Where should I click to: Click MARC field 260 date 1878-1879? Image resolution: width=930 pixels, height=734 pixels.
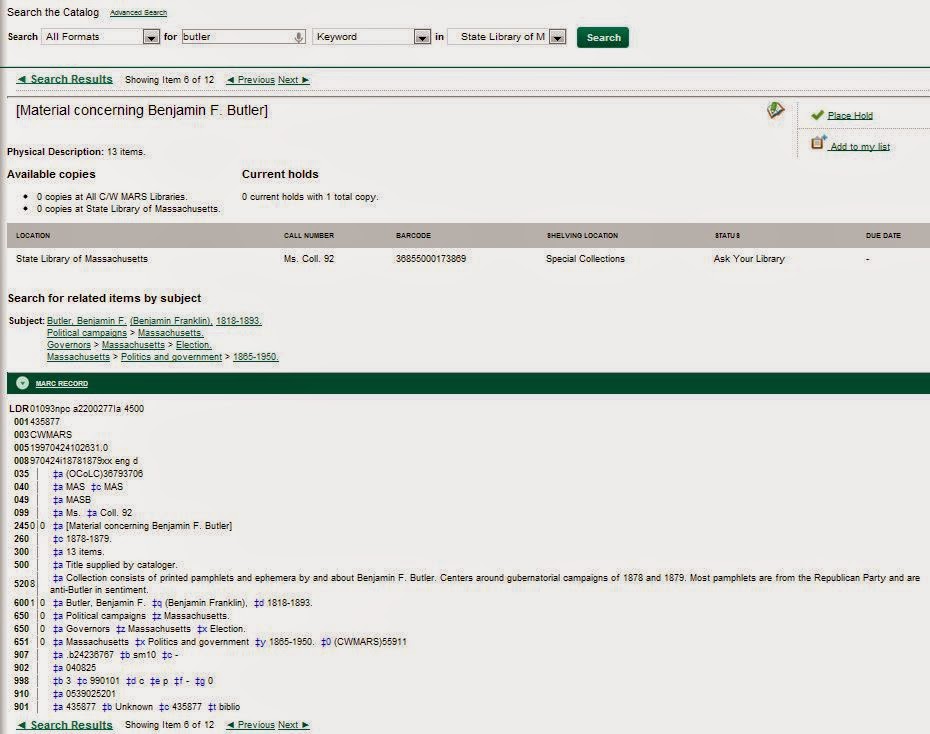click(88, 539)
